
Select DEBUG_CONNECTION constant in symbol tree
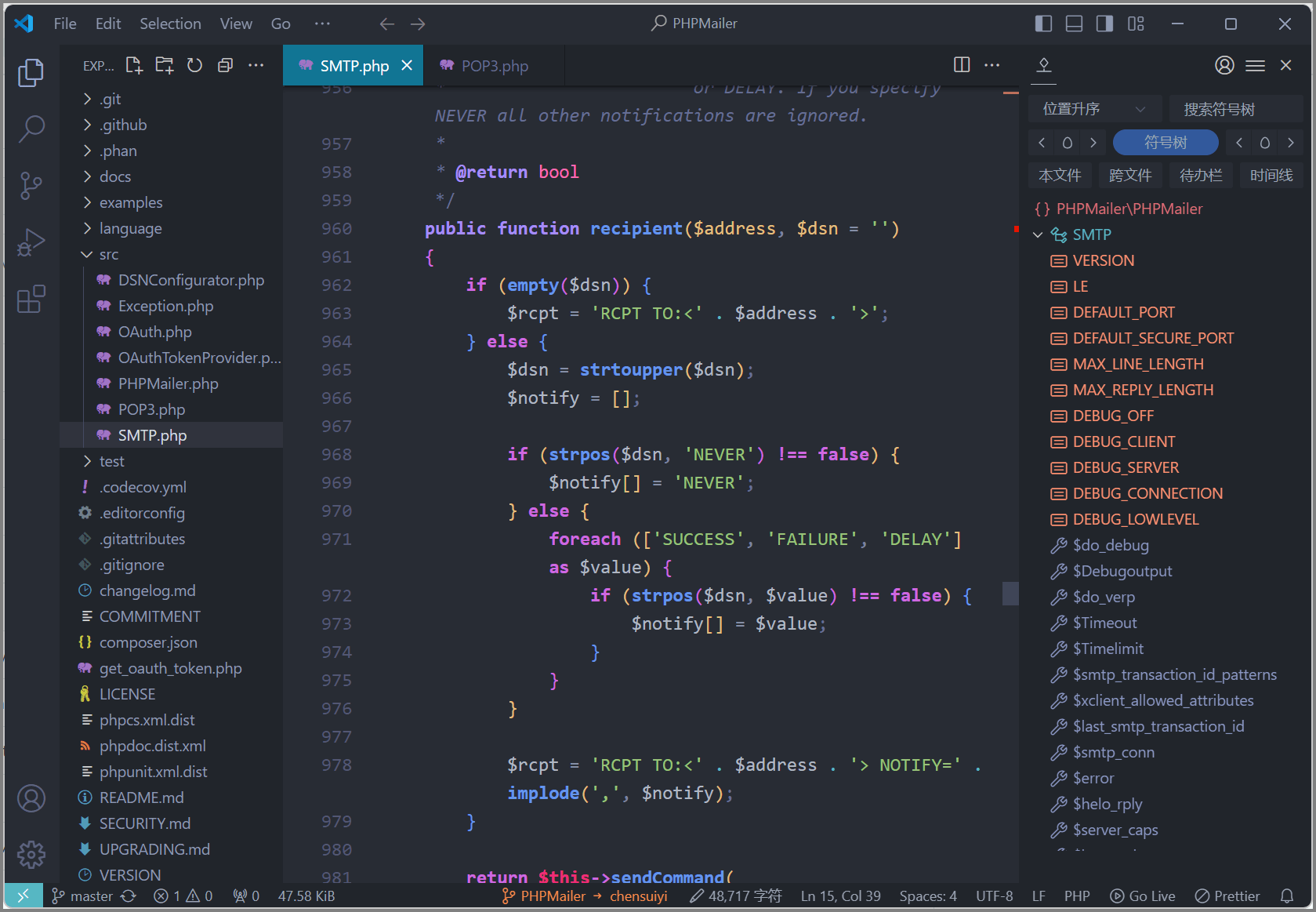(x=1147, y=493)
